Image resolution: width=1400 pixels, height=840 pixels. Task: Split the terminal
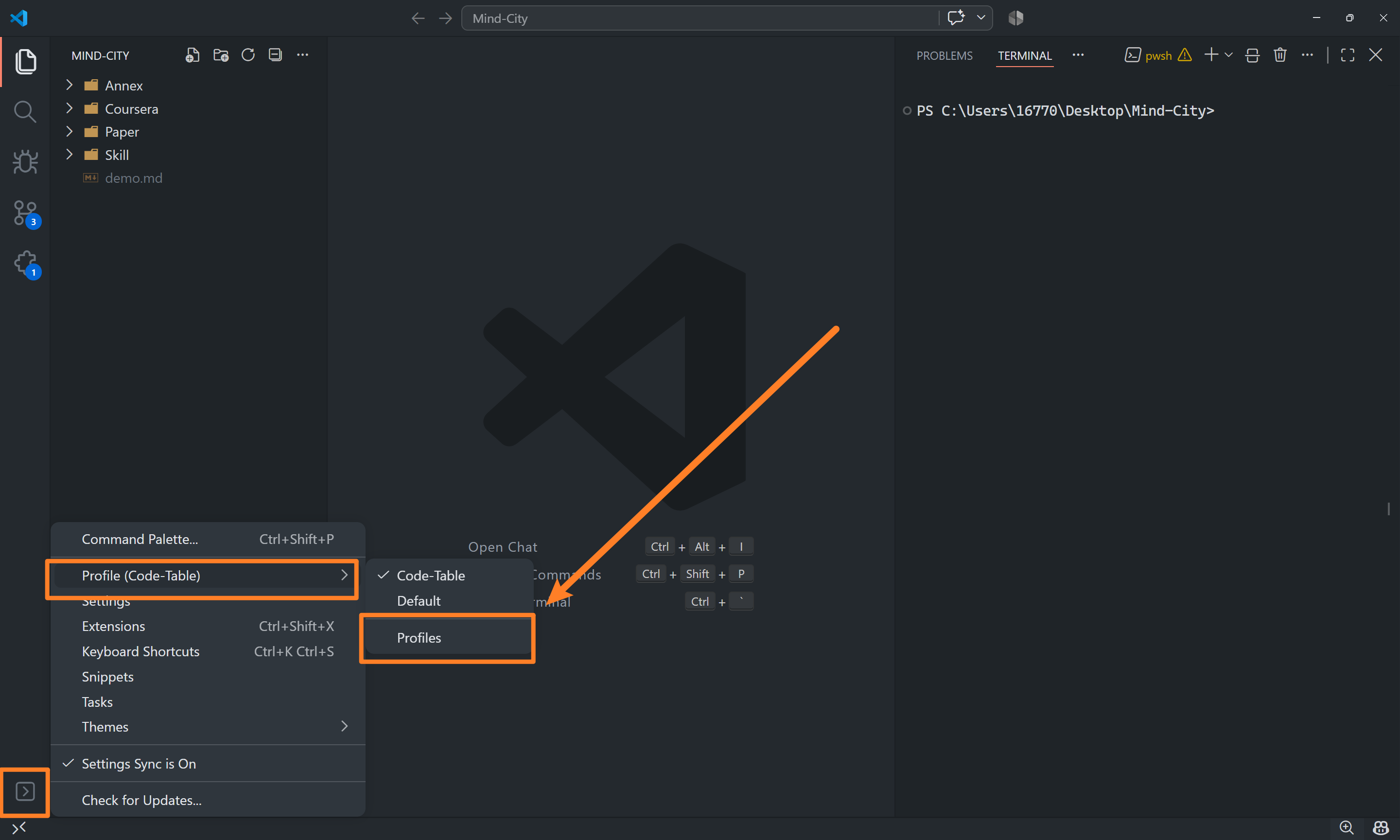tap(1252, 55)
